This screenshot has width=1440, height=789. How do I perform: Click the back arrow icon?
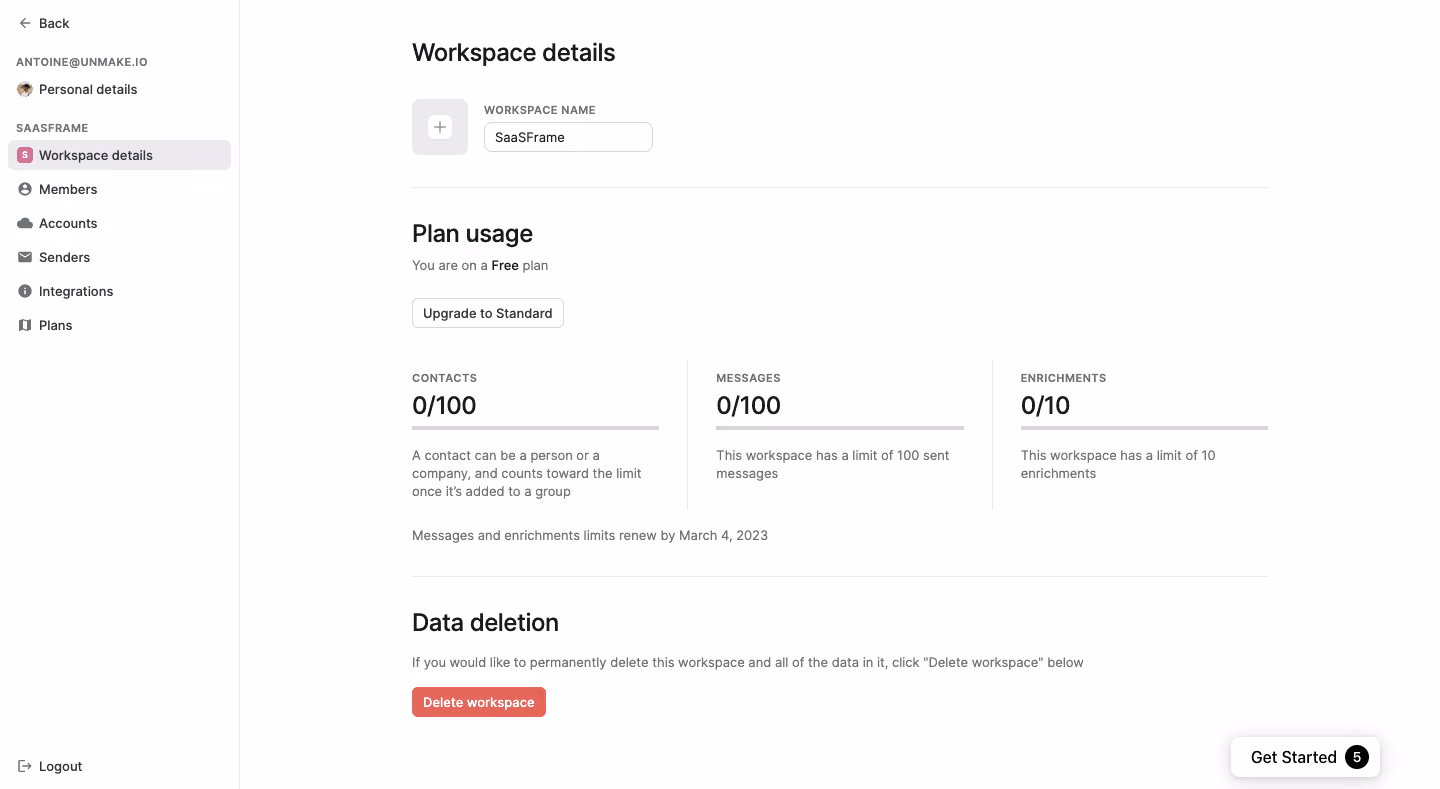(x=25, y=23)
